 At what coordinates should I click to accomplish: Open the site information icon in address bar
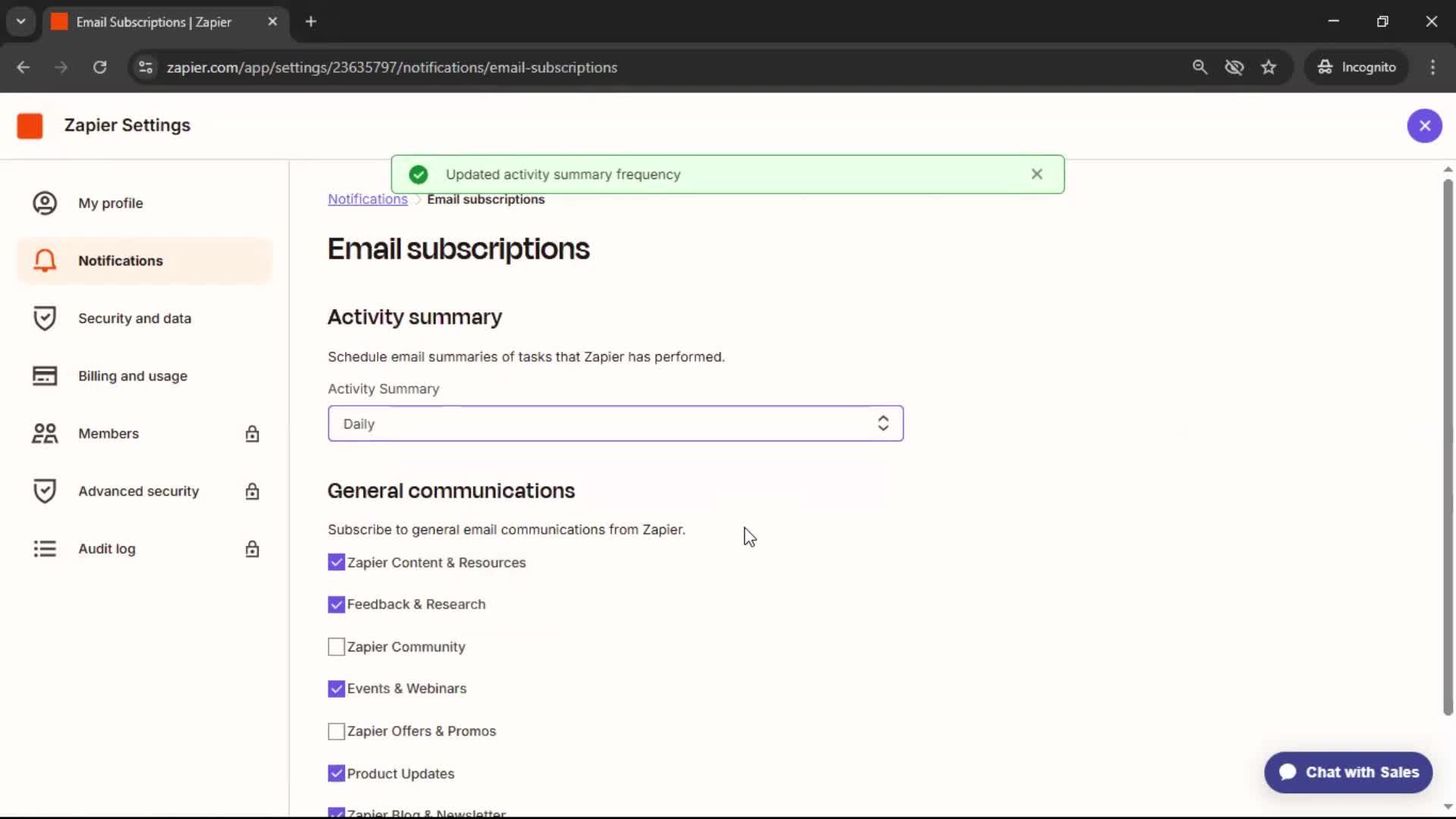(146, 67)
